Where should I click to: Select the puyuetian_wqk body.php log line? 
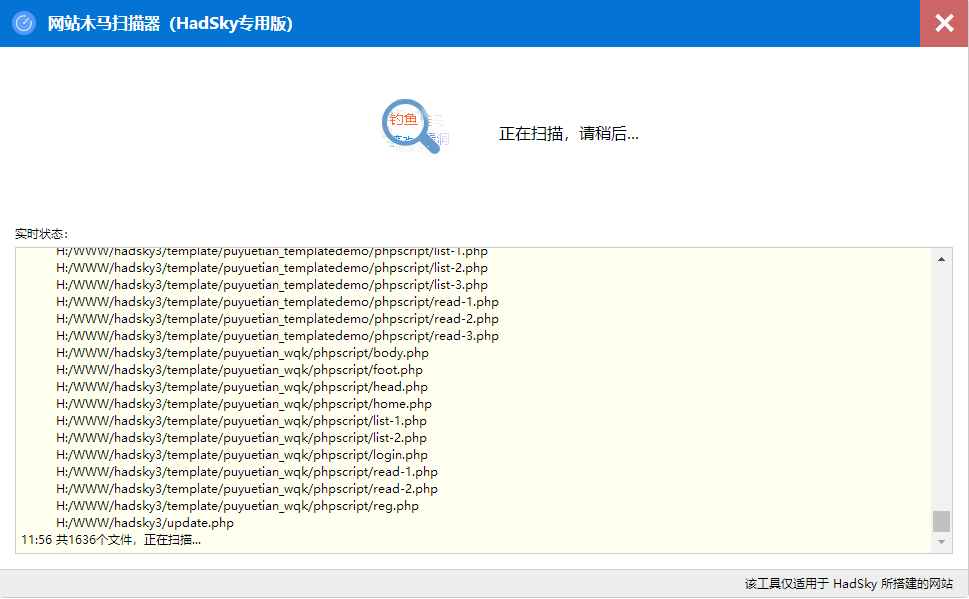click(x=242, y=353)
